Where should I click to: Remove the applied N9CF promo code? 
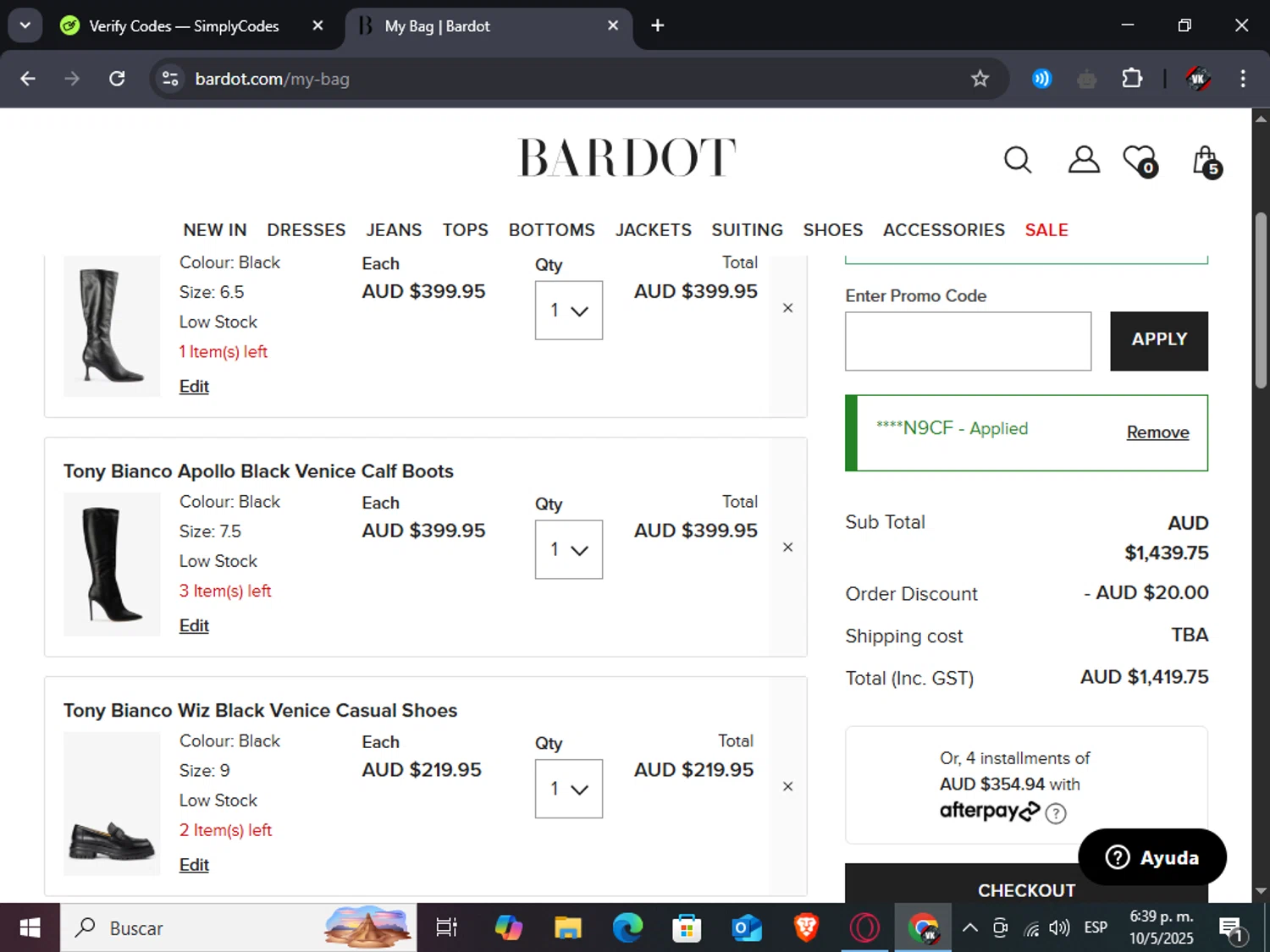1157,432
